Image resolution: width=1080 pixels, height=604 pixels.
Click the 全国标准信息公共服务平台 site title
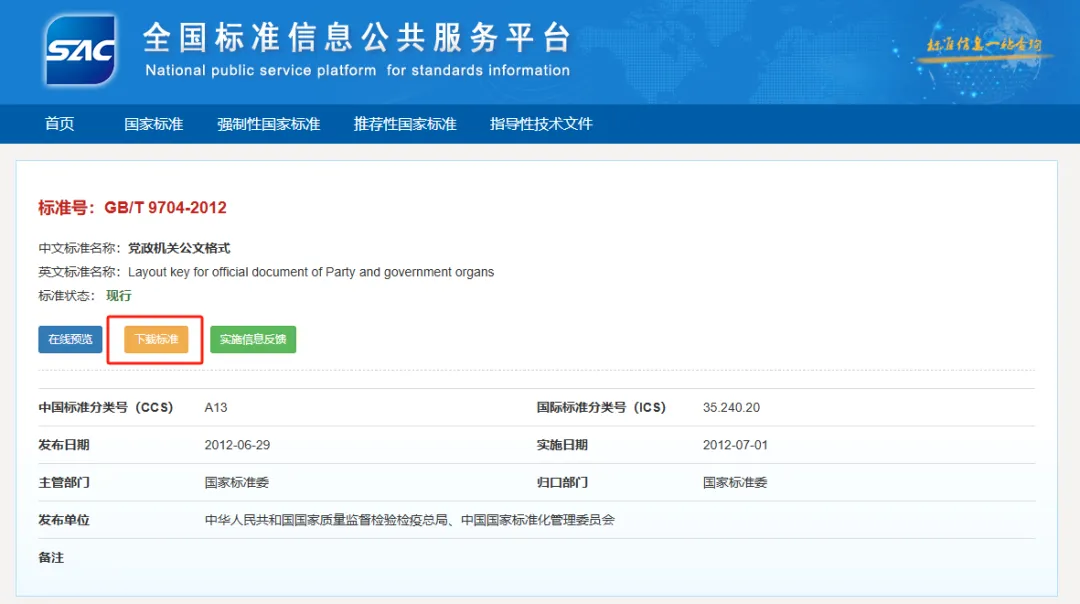[357, 37]
